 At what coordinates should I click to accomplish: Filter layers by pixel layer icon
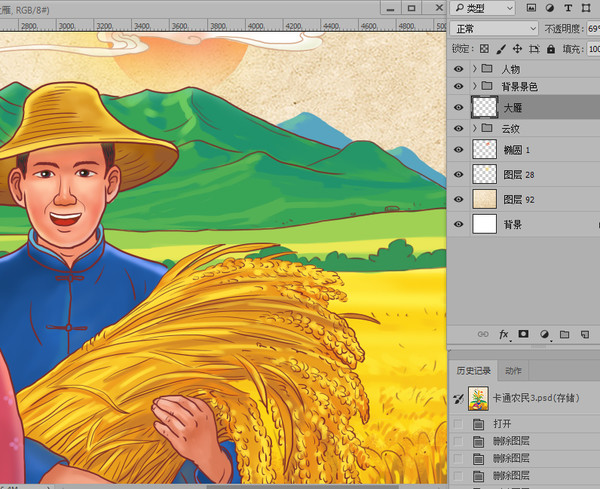click(x=531, y=8)
